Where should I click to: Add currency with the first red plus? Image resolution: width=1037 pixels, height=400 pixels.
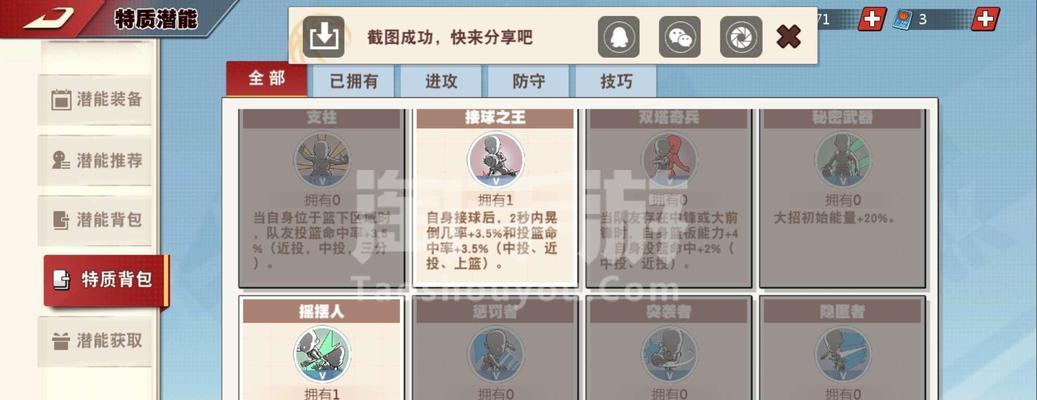tap(872, 19)
